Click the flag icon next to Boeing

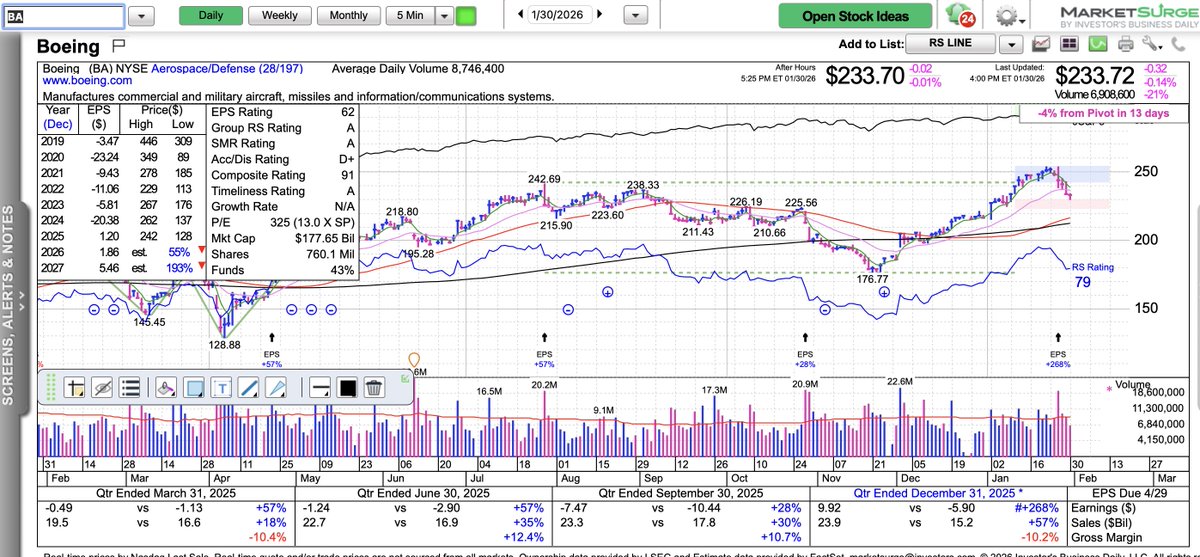point(119,46)
